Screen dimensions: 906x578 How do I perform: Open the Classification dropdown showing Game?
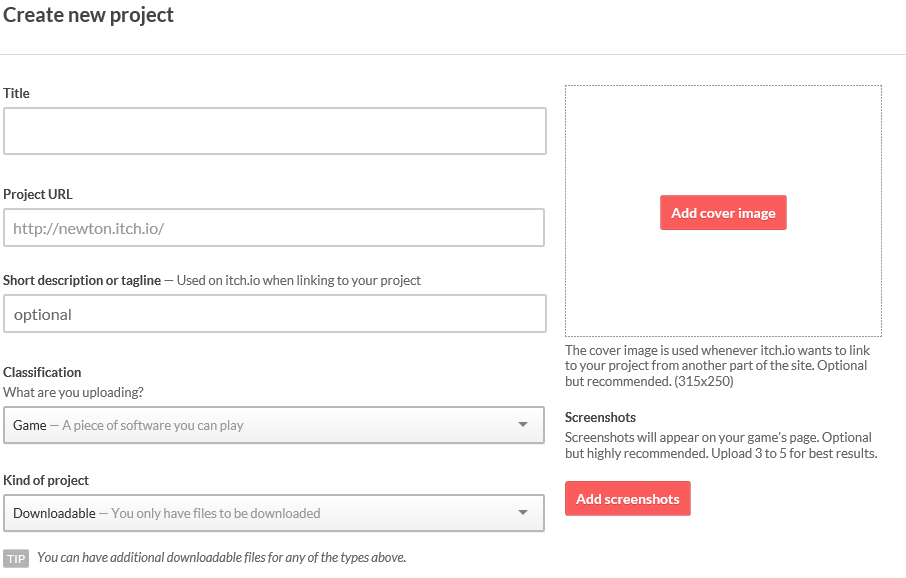point(274,425)
